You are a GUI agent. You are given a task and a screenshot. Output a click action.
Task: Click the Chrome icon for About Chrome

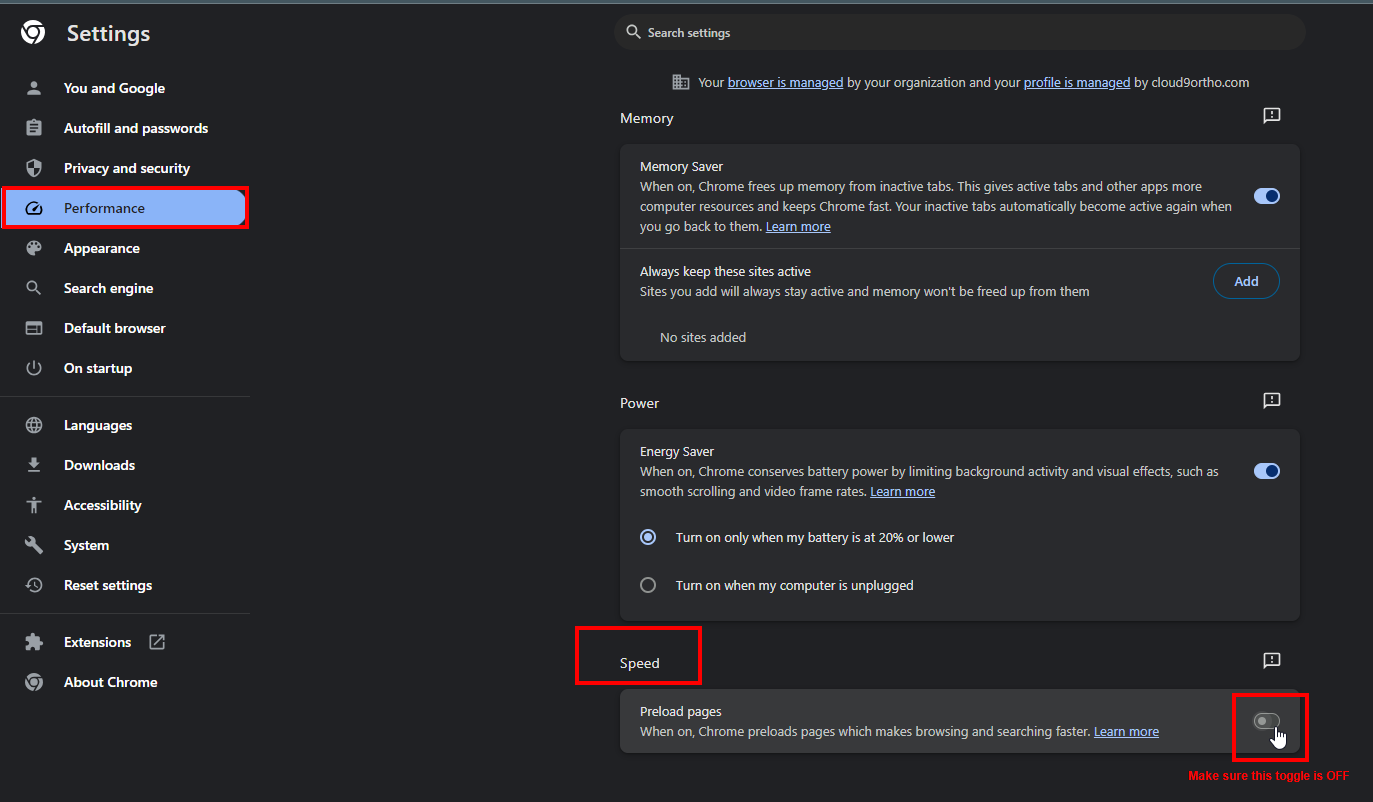pos(34,682)
